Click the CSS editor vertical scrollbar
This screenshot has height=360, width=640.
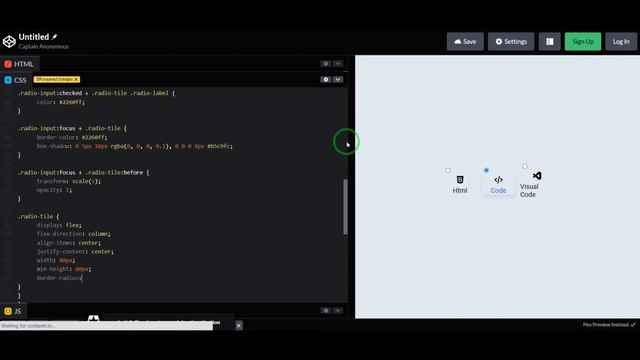(346, 207)
